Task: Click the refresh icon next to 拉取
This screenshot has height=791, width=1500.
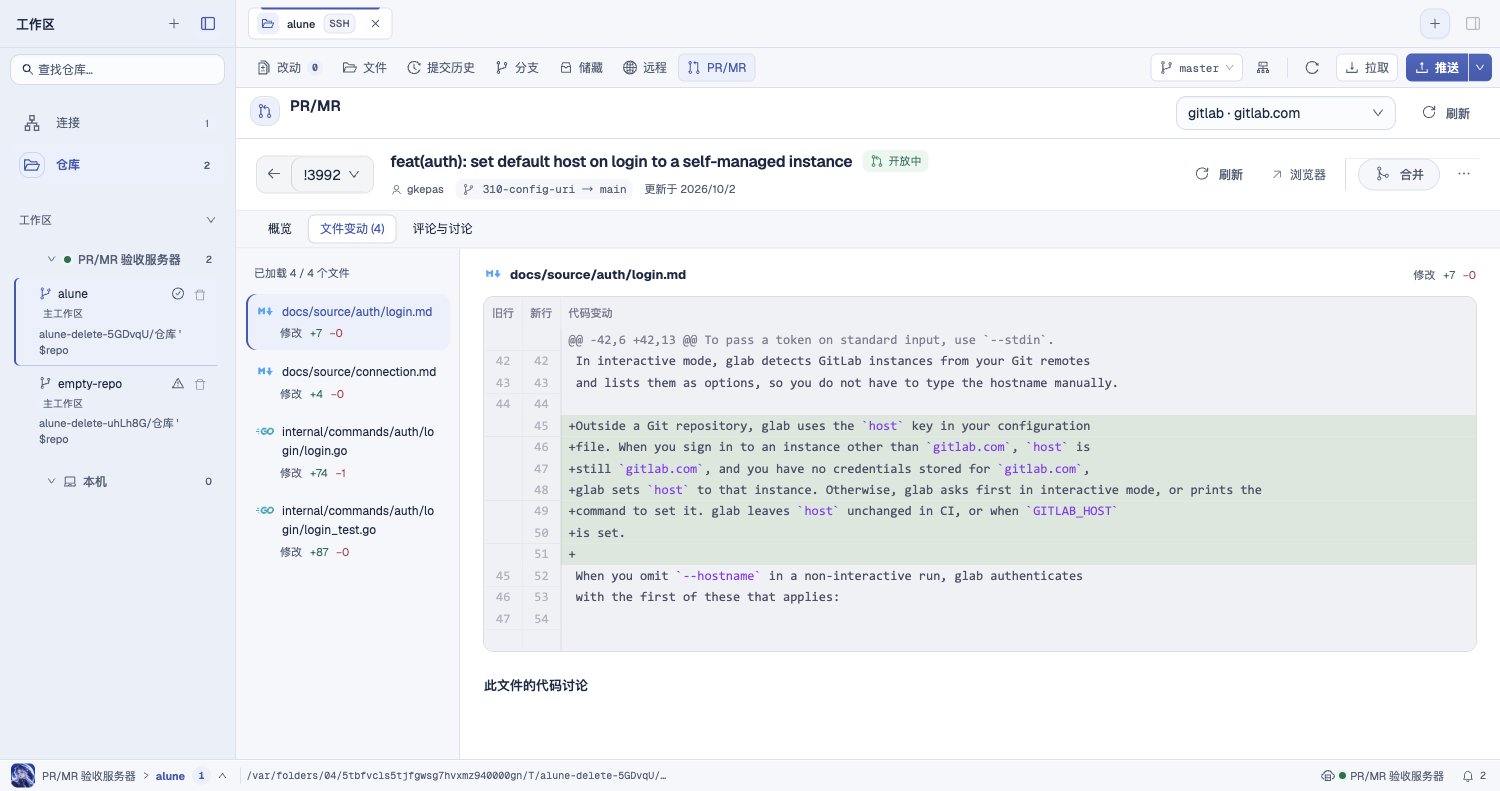Action: click(x=1312, y=67)
